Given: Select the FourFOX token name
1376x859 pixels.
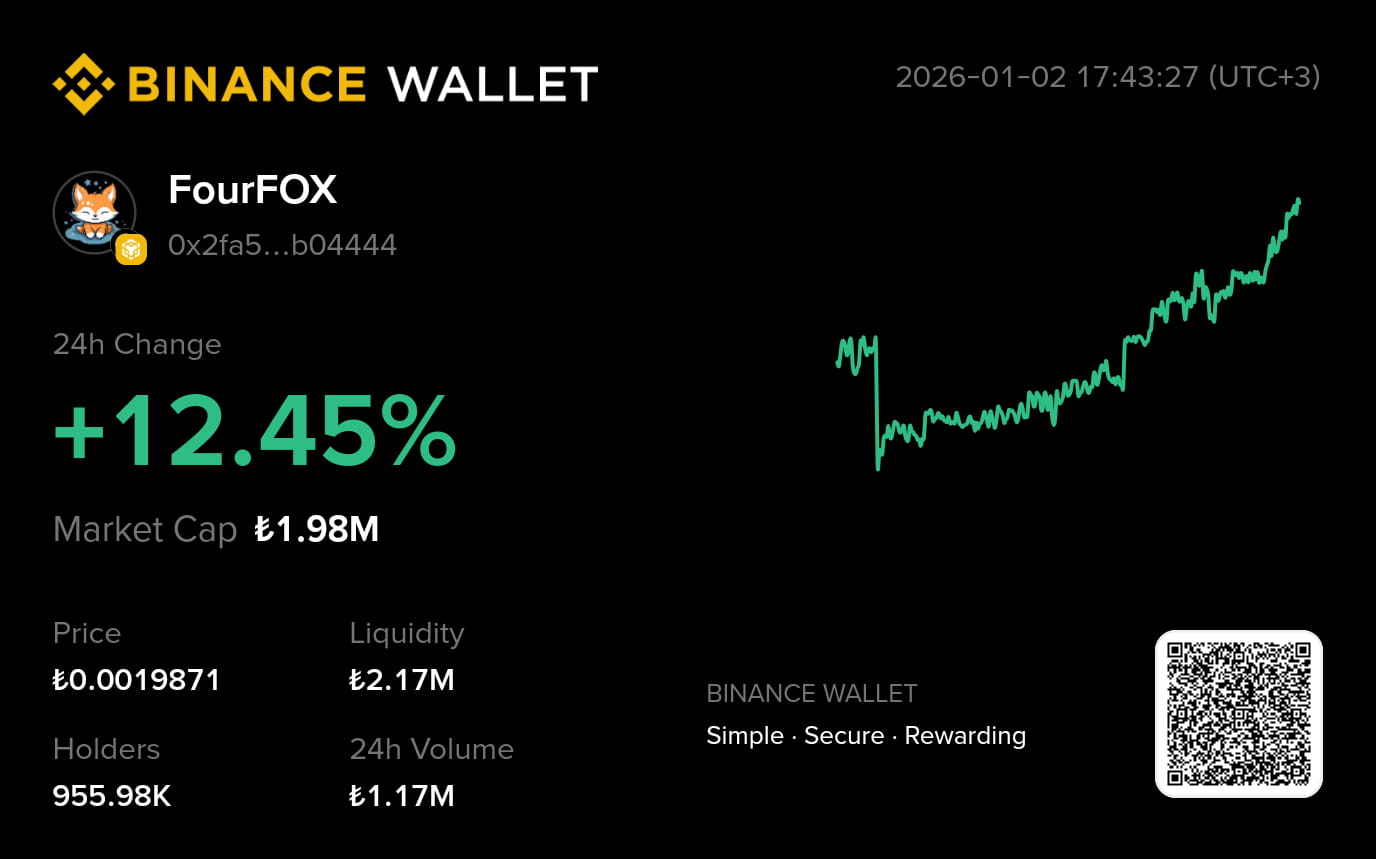Looking at the screenshot, I should 252,189.
